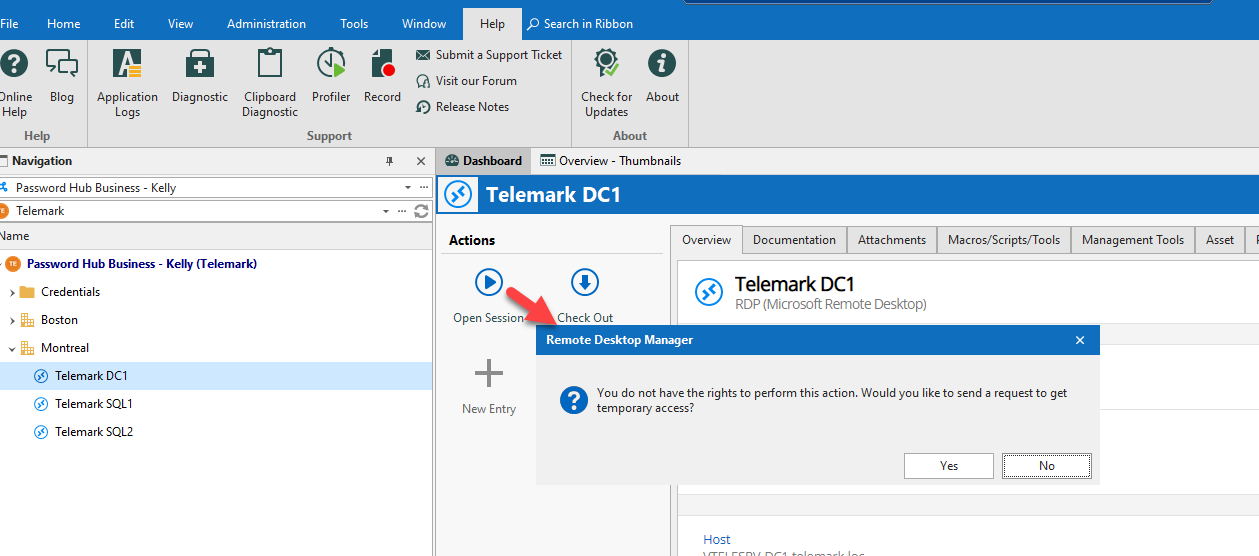Open the Password Hub Business data source dropdown
This screenshot has width=1259, height=556.
coord(408,187)
